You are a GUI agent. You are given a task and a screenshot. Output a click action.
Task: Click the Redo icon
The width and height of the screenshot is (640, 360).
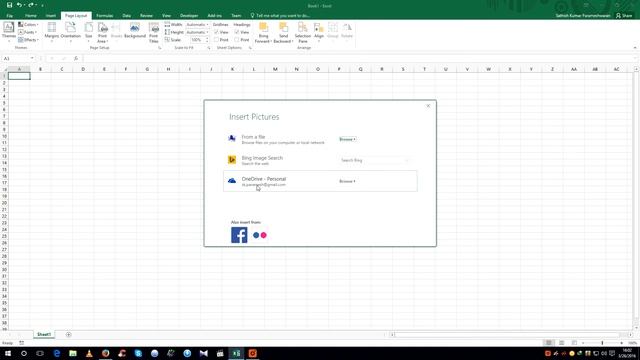tap(31, 5)
